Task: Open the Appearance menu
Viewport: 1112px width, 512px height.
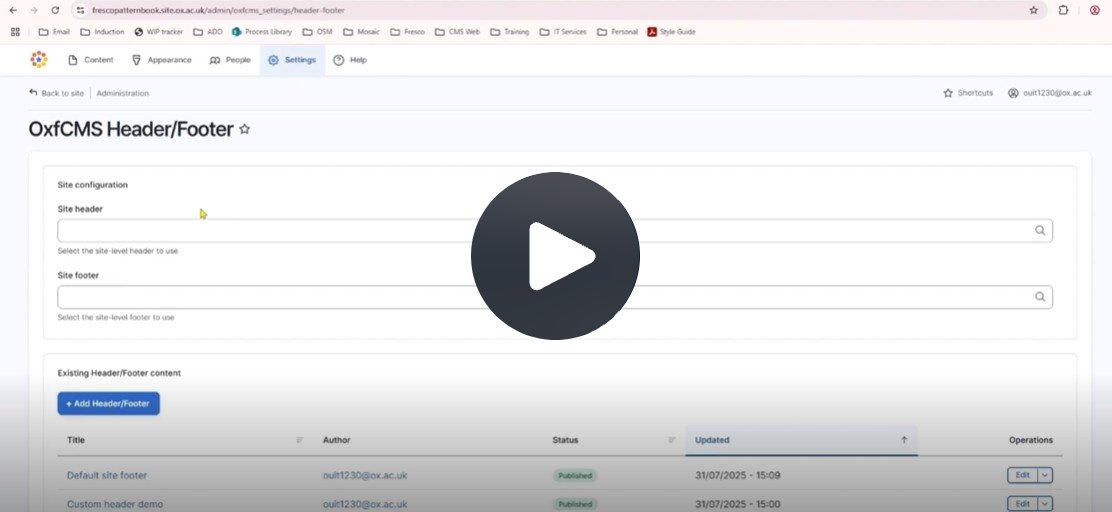Action: 162,60
